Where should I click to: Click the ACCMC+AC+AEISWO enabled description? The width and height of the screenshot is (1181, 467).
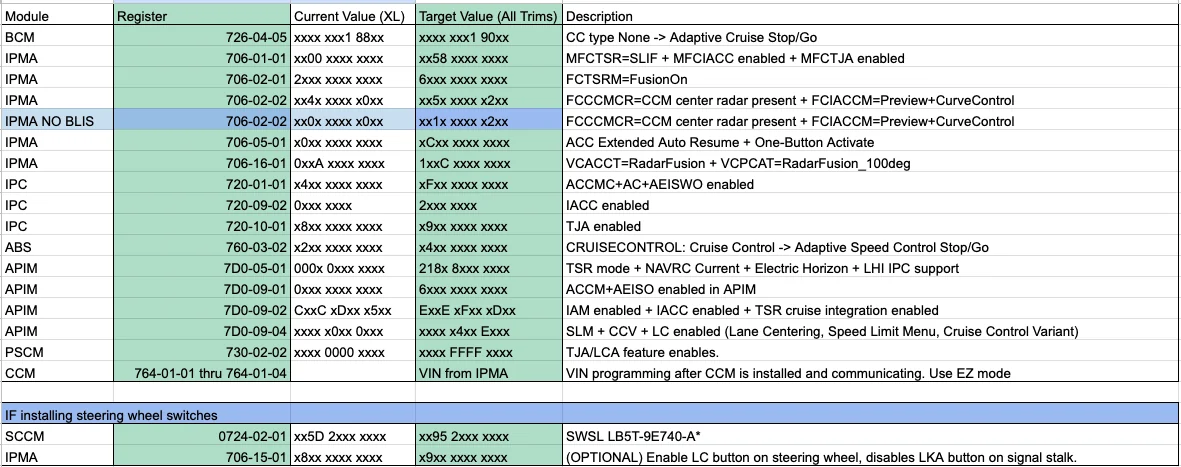coord(871,185)
